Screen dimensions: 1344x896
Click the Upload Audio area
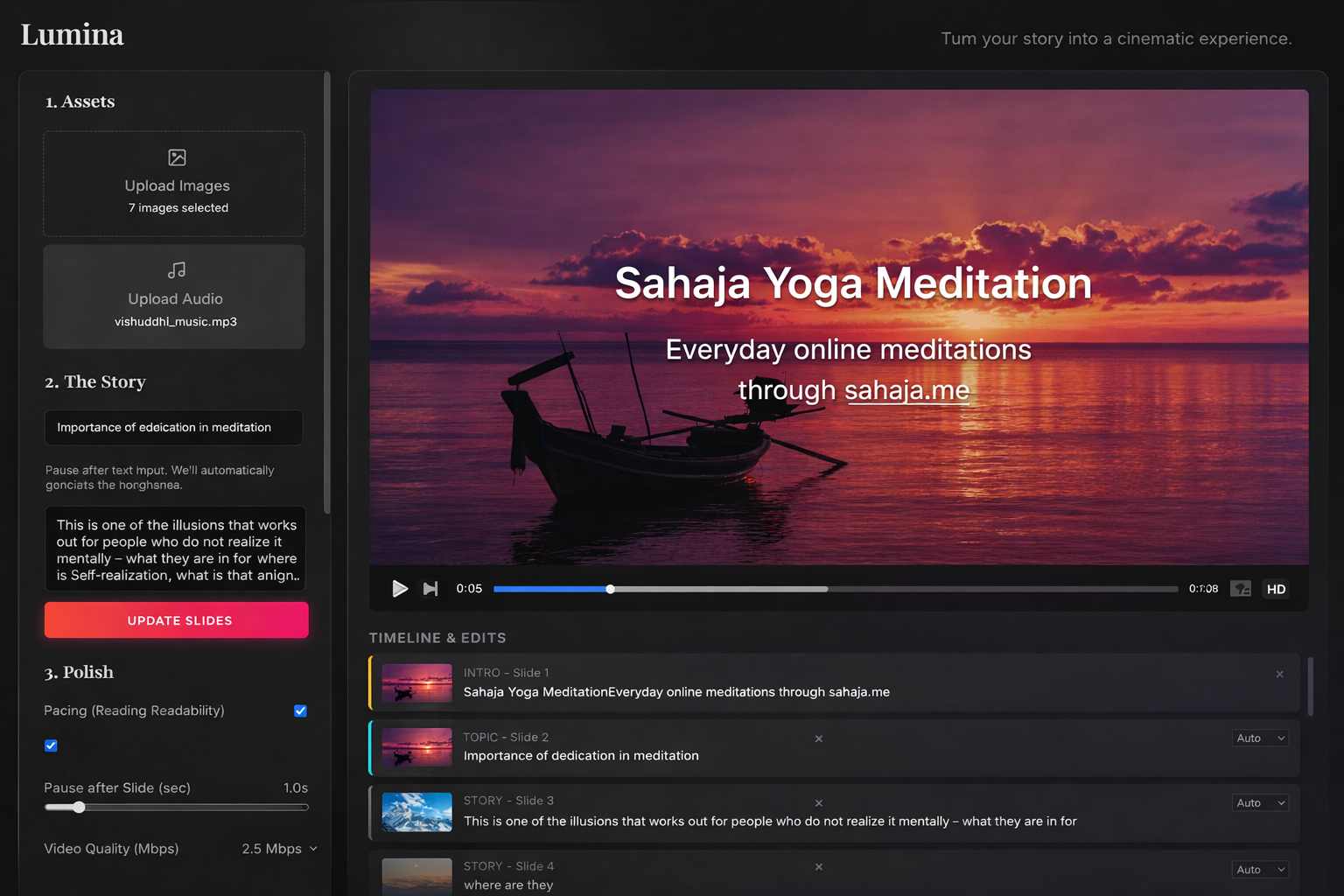point(174,297)
